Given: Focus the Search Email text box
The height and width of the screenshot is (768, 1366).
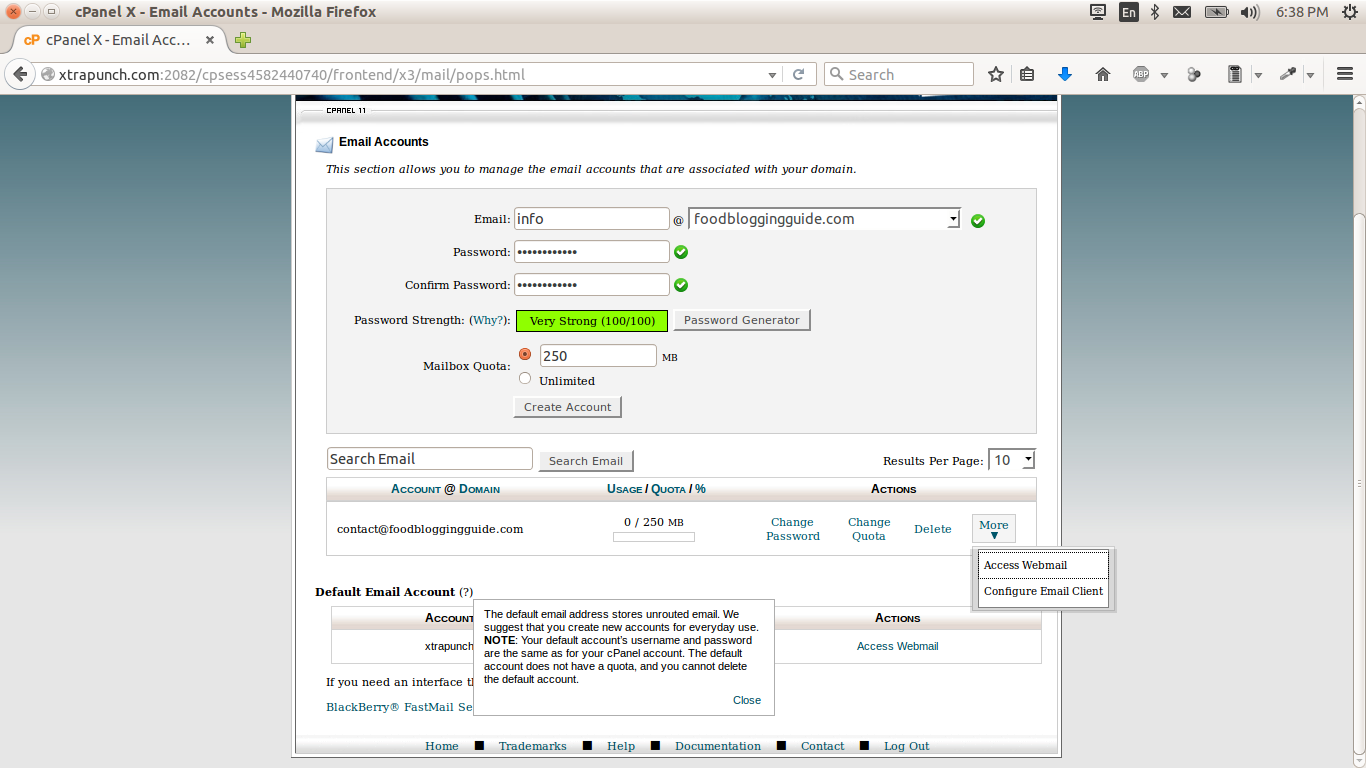Looking at the screenshot, I should tap(430, 459).
